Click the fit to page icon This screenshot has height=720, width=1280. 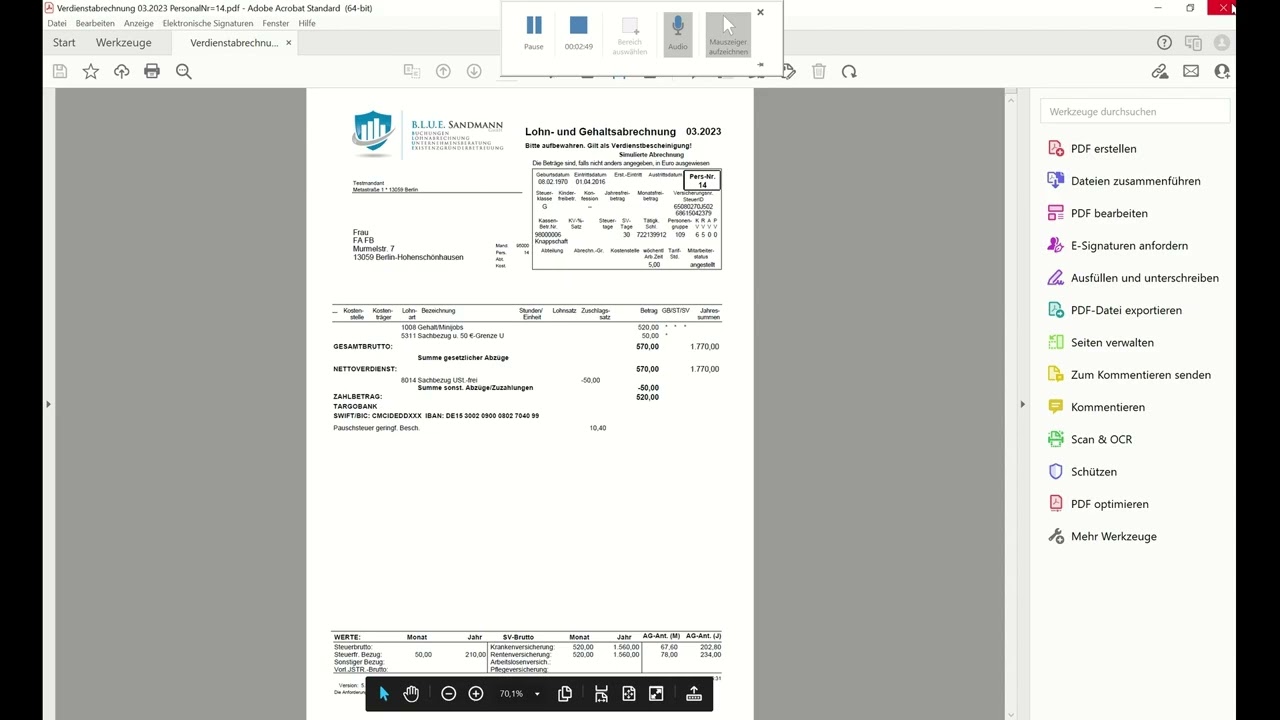629,694
